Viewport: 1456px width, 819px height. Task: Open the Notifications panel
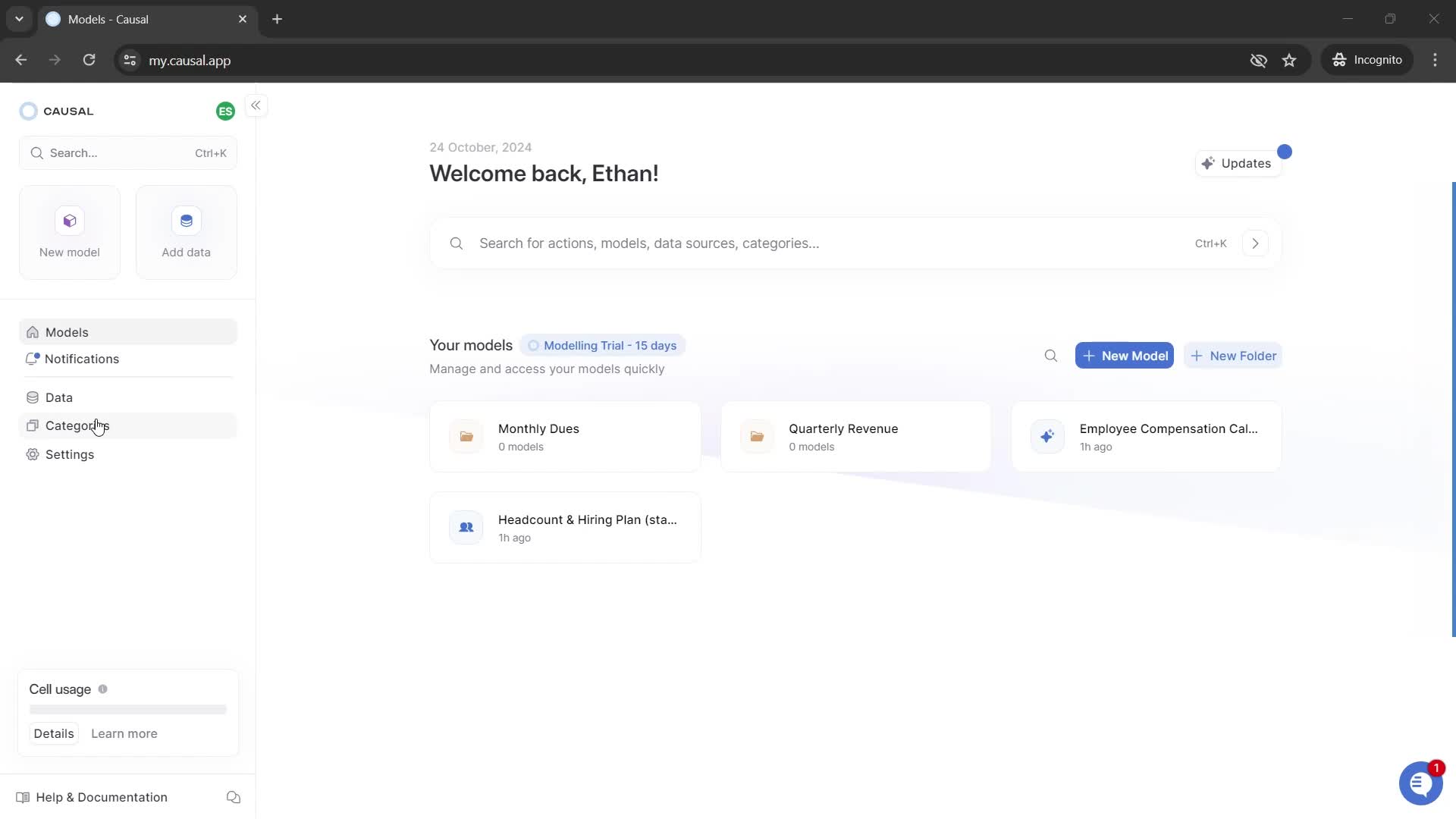pyautogui.click(x=82, y=358)
